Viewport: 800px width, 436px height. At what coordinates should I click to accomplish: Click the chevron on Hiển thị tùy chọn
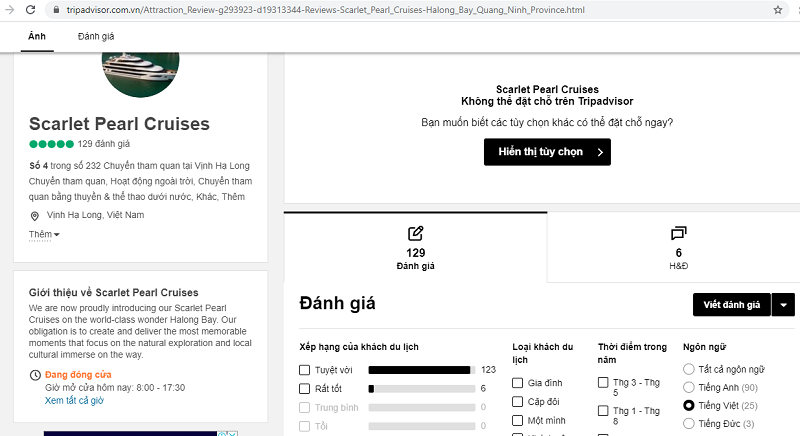[600, 152]
